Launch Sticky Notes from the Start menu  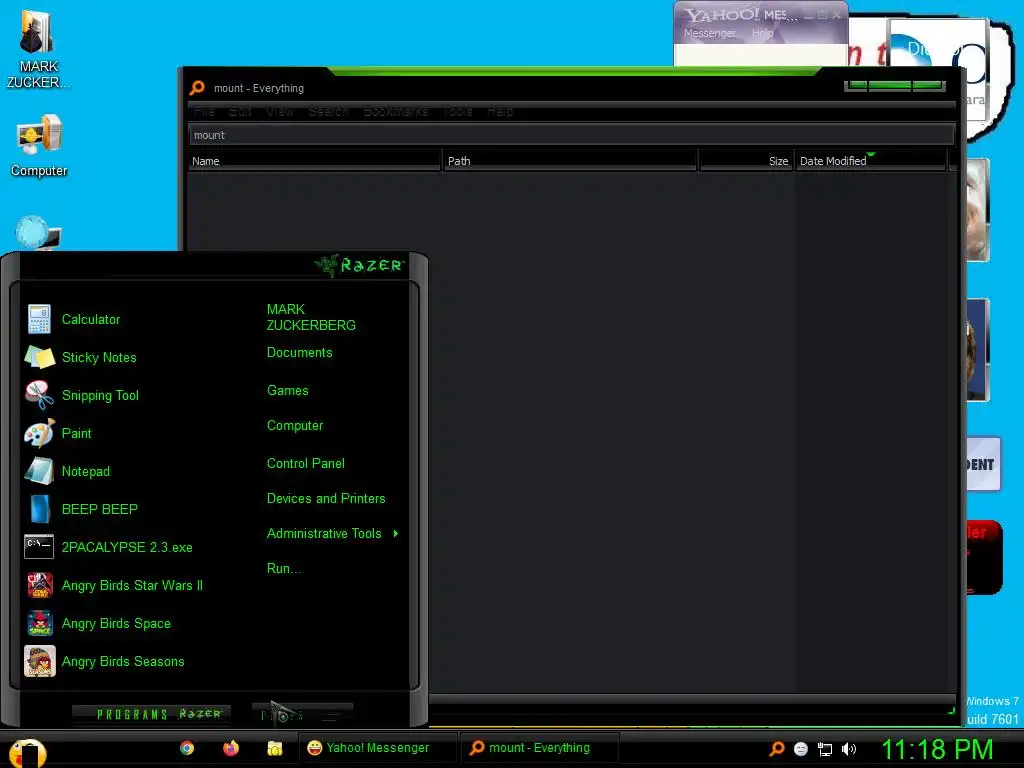[81, 357]
